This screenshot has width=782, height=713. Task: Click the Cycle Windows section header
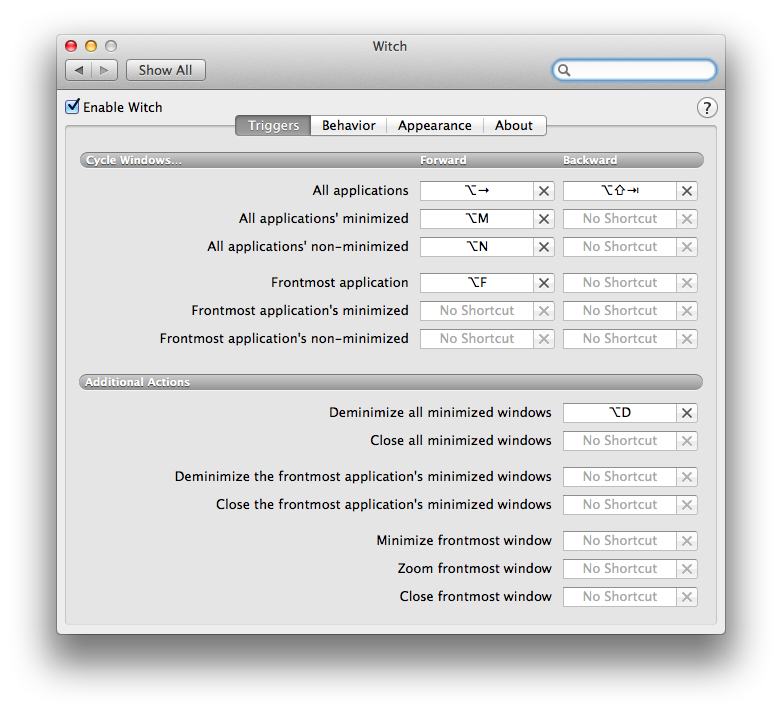(134, 160)
